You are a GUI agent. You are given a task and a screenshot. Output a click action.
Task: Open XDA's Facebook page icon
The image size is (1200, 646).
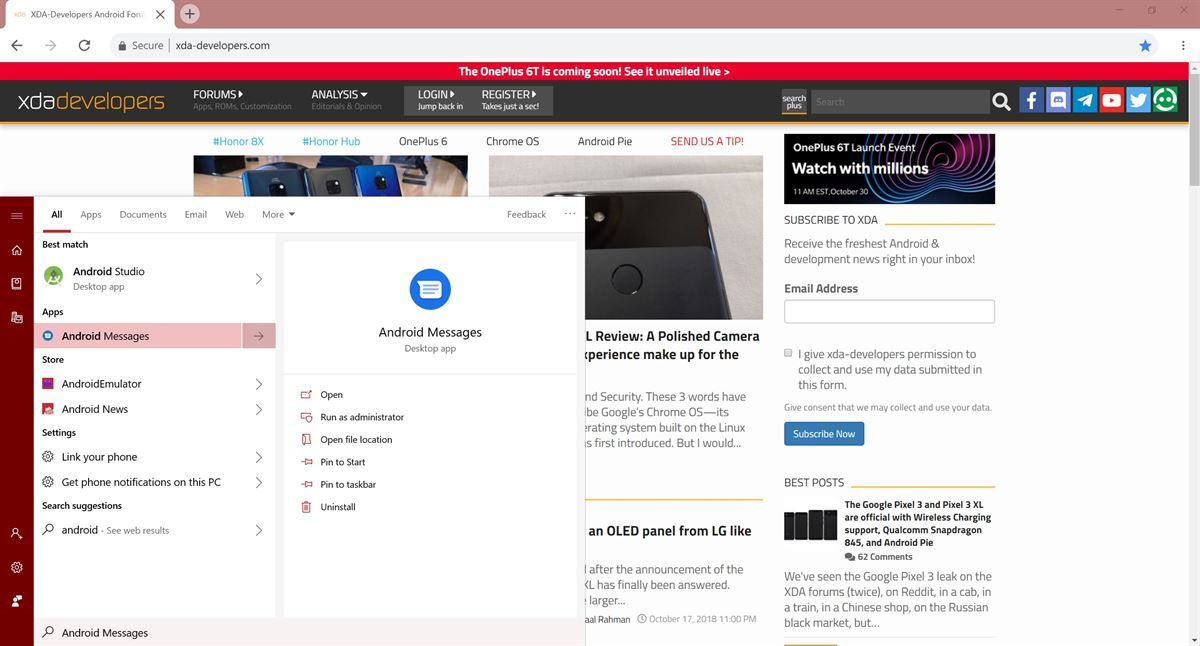1031,99
